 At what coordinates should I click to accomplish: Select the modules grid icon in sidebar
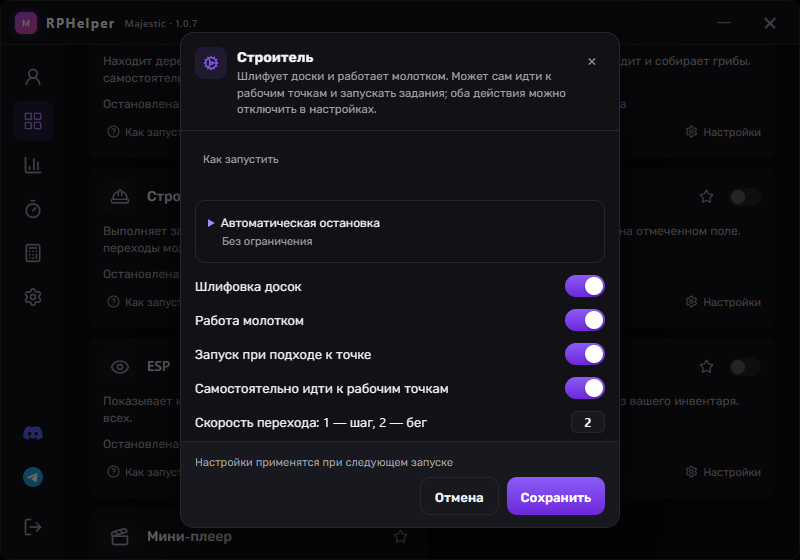pos(33,121)
